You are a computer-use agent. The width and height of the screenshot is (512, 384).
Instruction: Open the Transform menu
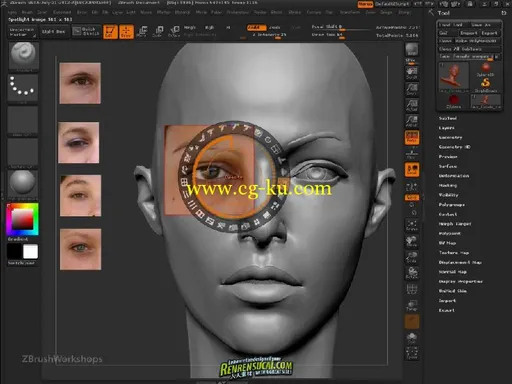click(x=350, y=12)
